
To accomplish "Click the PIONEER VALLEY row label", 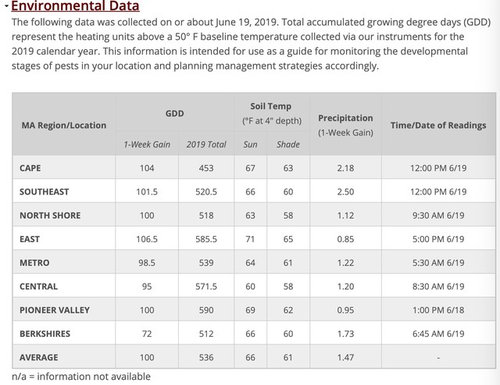I will 54,310.
